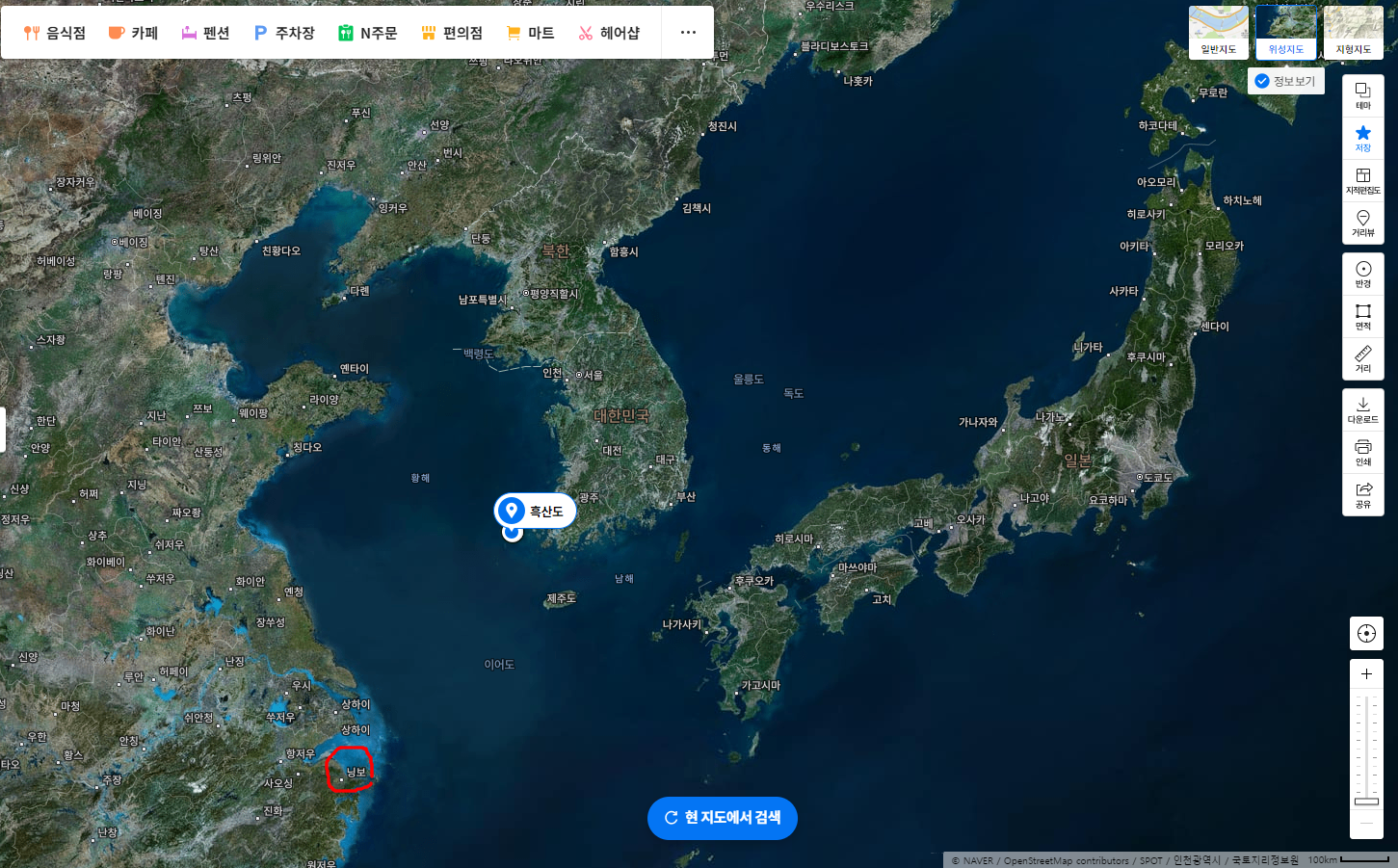This screenshot has width=1398, height=868.
Task: Select the N주문 category
Action: pyautogui.click(x=367, y=33)
